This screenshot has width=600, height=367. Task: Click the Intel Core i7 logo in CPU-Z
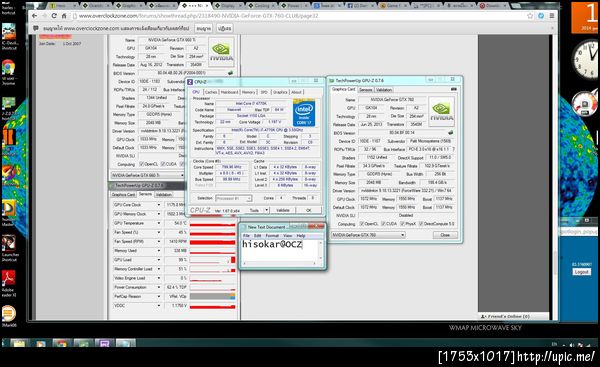tap(304, 113)
